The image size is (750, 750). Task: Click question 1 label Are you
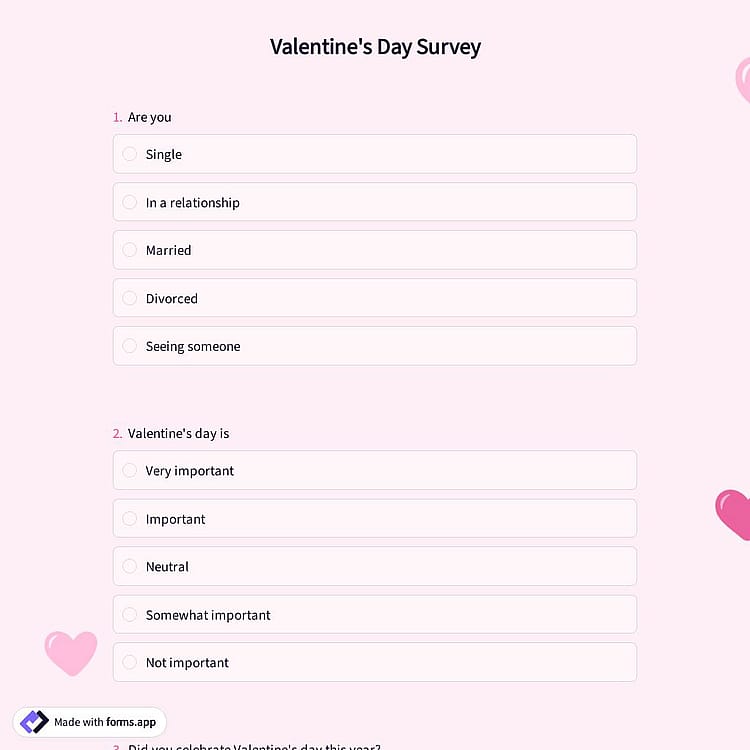coord(149,117)
